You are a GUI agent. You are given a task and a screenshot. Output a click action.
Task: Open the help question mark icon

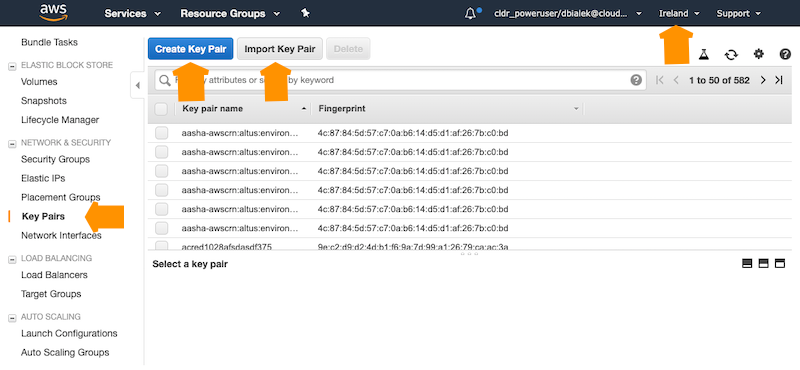[x=785, y=54]
